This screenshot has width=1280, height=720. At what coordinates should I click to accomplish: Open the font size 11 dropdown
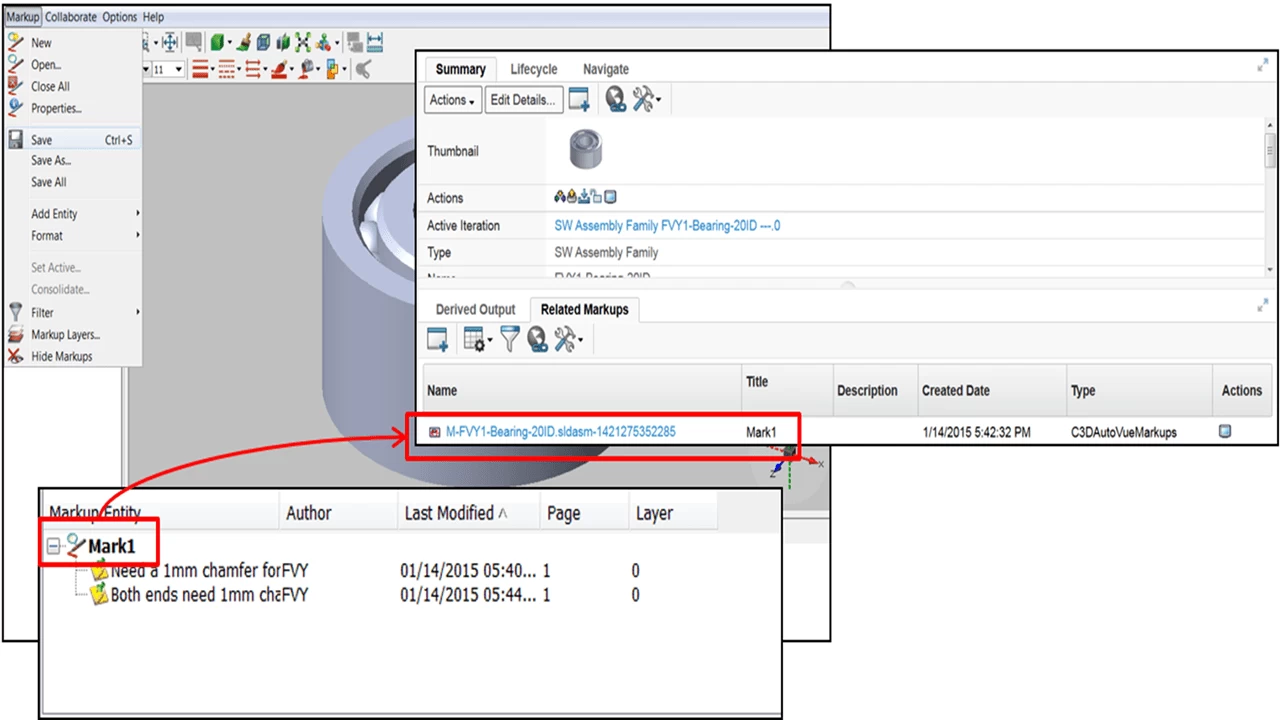[179, 69]
